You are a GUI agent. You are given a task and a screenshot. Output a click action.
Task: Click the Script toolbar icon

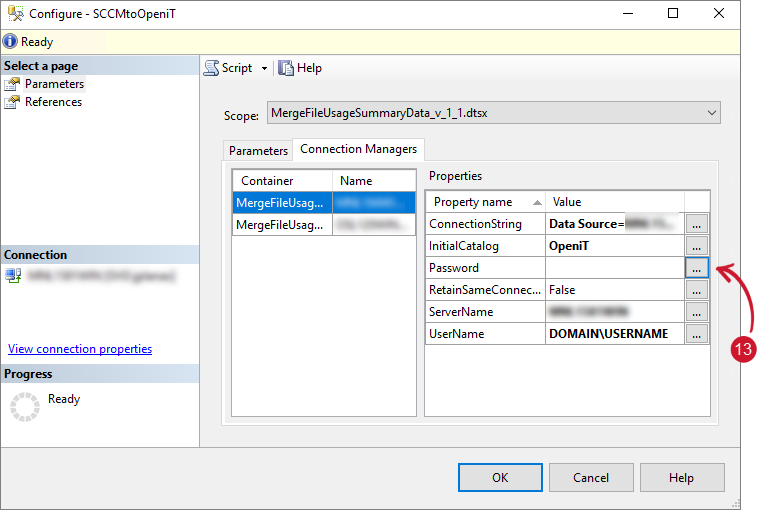point(211,68)
